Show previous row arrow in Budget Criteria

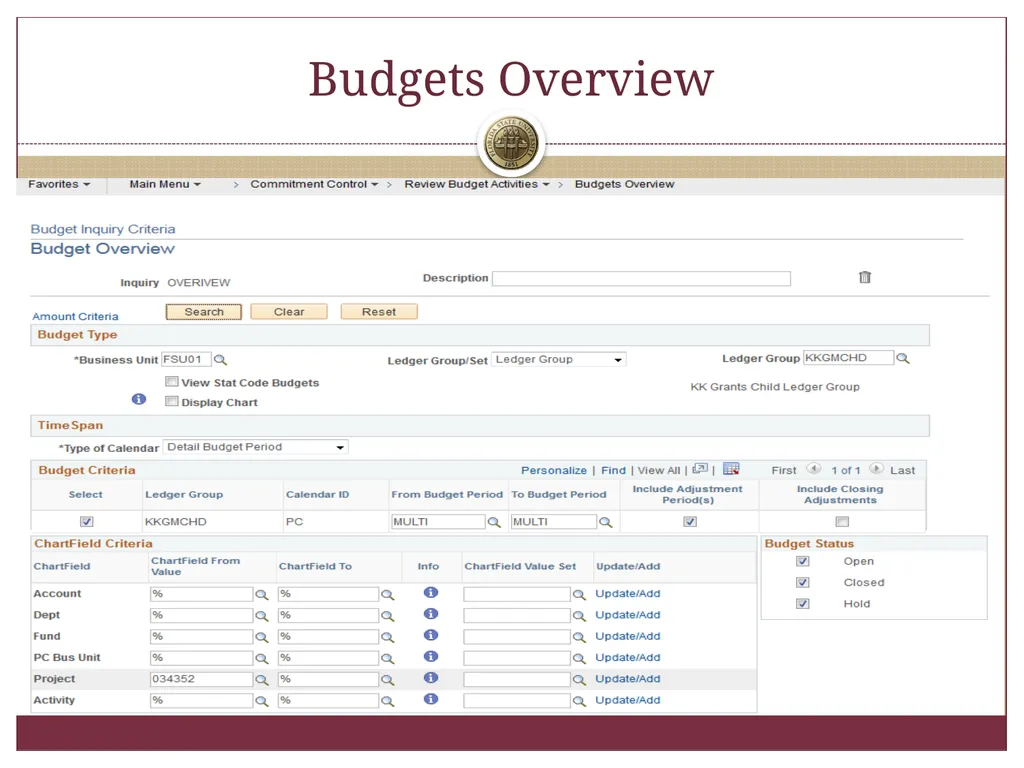click(x=814, y=469)
